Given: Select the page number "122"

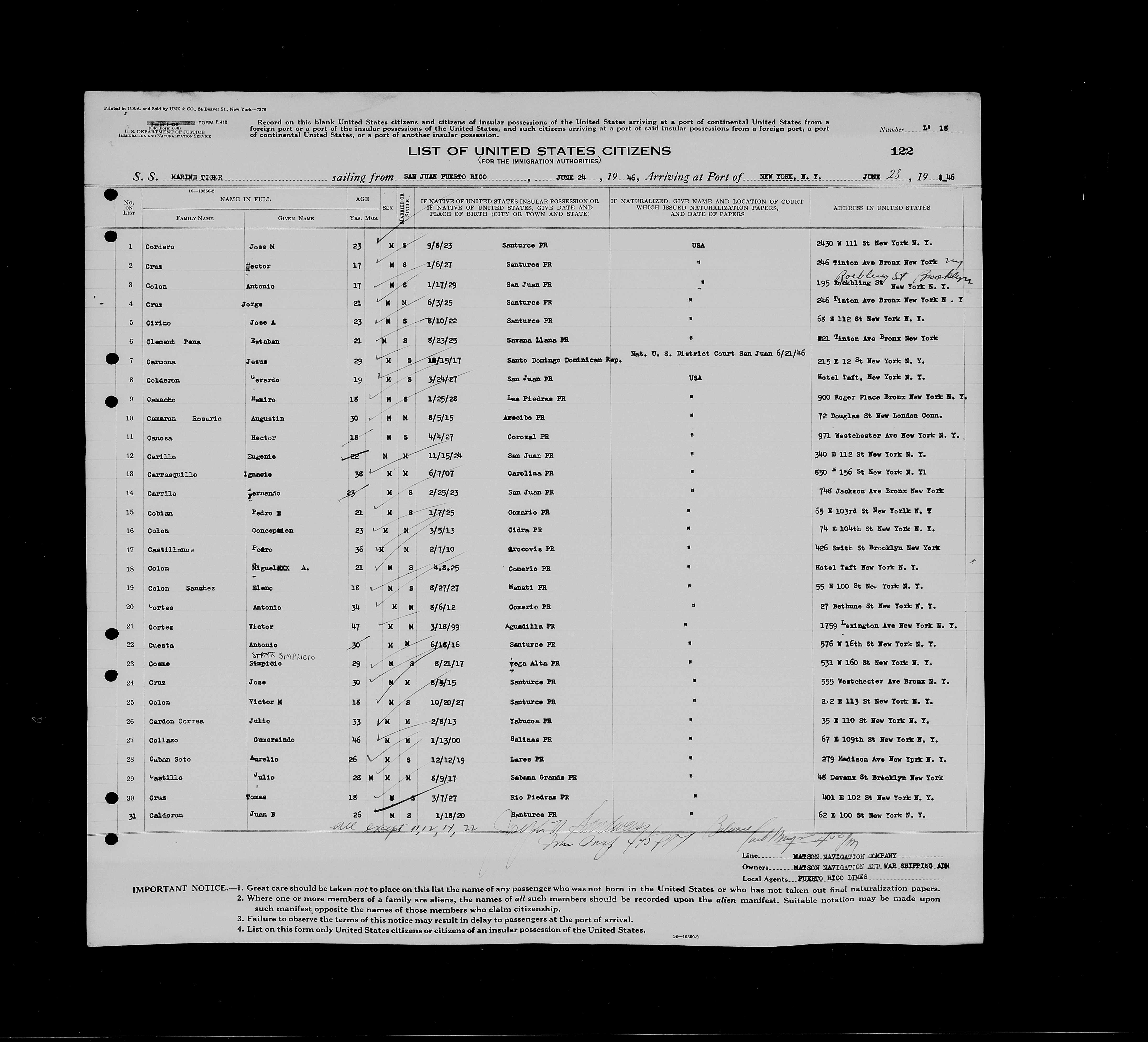Looking at the screenshot, I should coord(903,151).
